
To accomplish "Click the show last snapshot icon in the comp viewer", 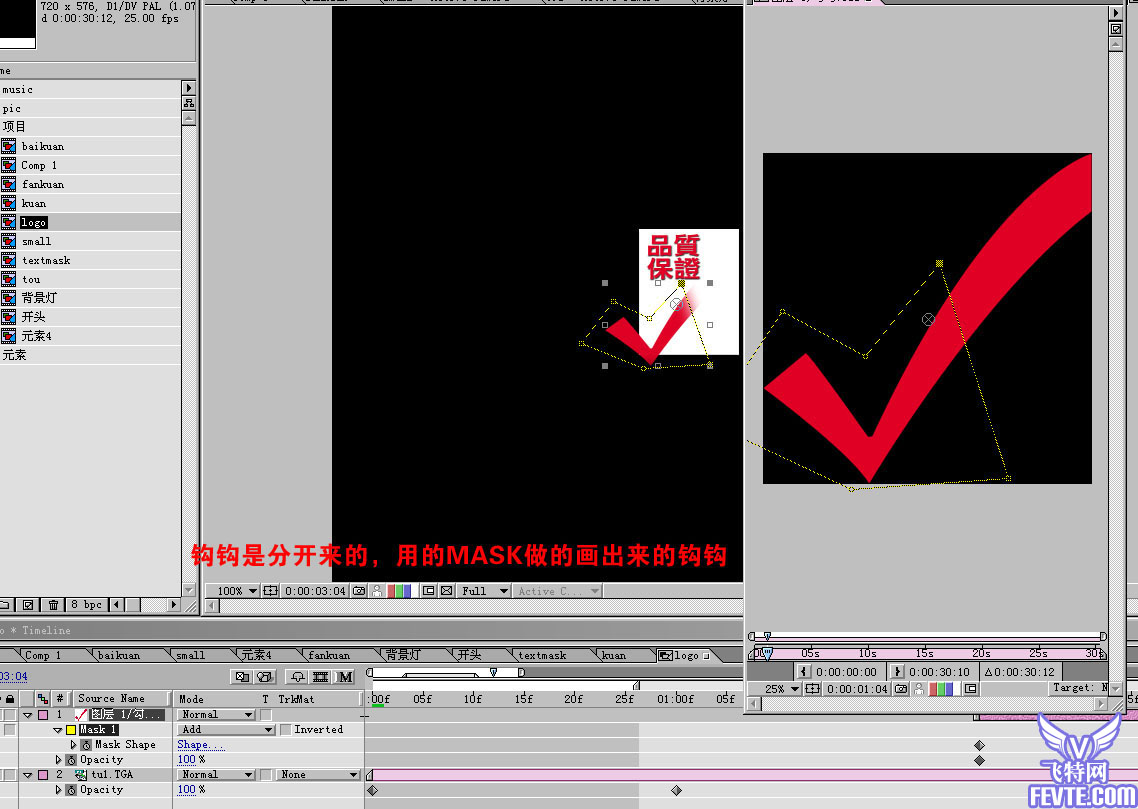I will pyautogui.click(x=377, y=591).
